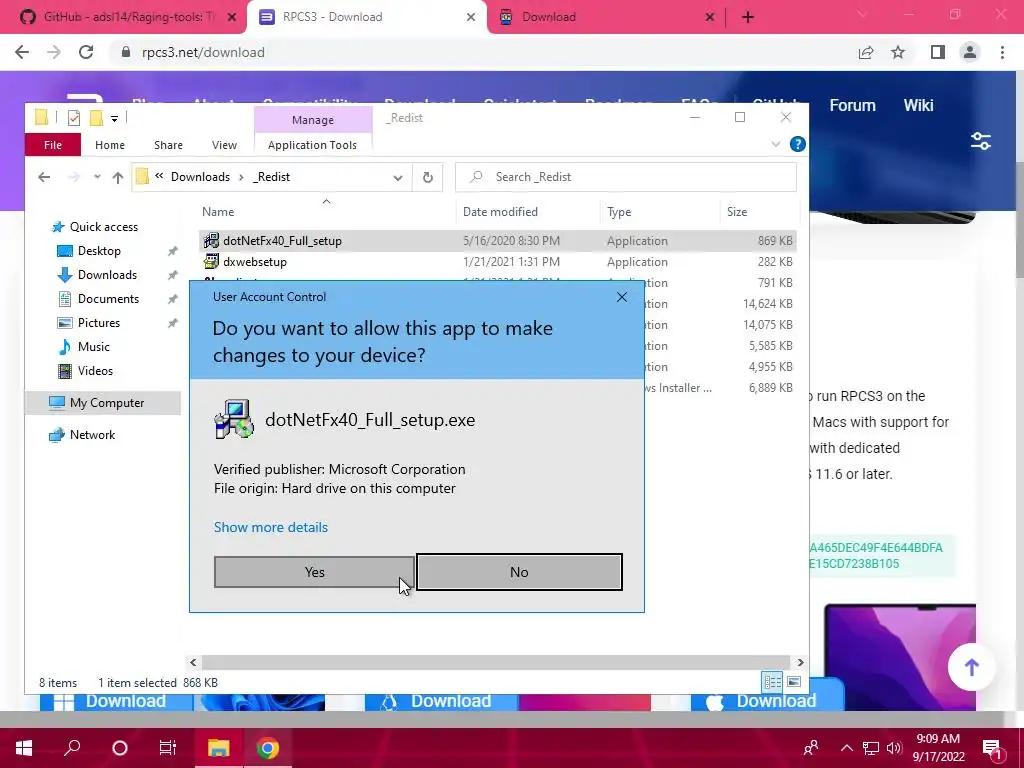Switch to the Download browser tab
1024x768 pixels.
click(x=606, y=17)
